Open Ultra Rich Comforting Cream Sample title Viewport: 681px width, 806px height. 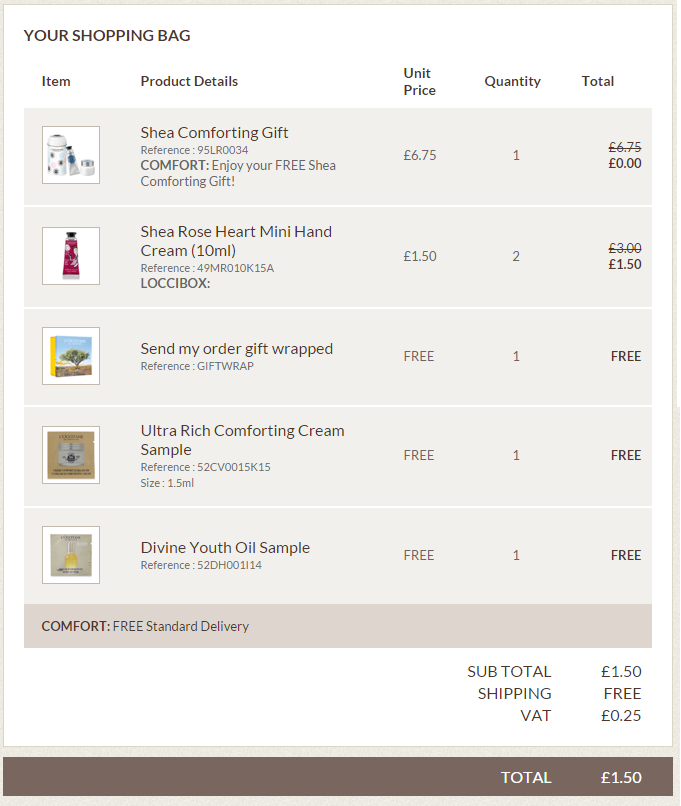point(243,440)
